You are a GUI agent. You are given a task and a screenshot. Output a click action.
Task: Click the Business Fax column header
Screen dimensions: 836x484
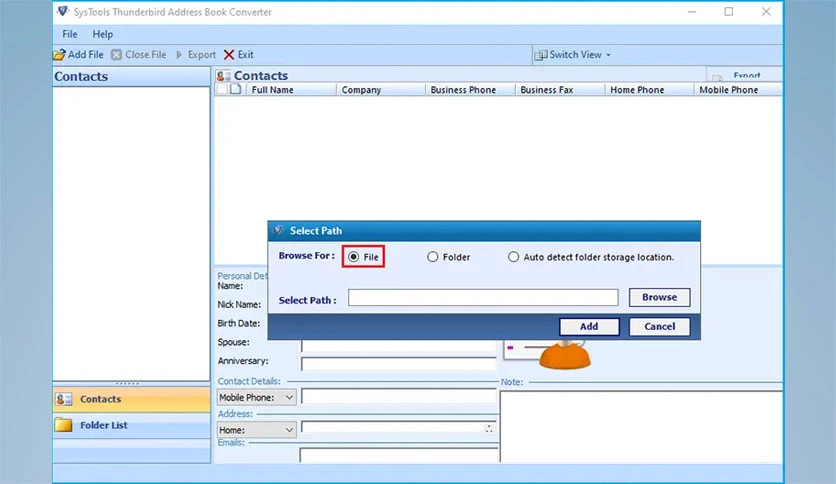(x=560, y=90)
